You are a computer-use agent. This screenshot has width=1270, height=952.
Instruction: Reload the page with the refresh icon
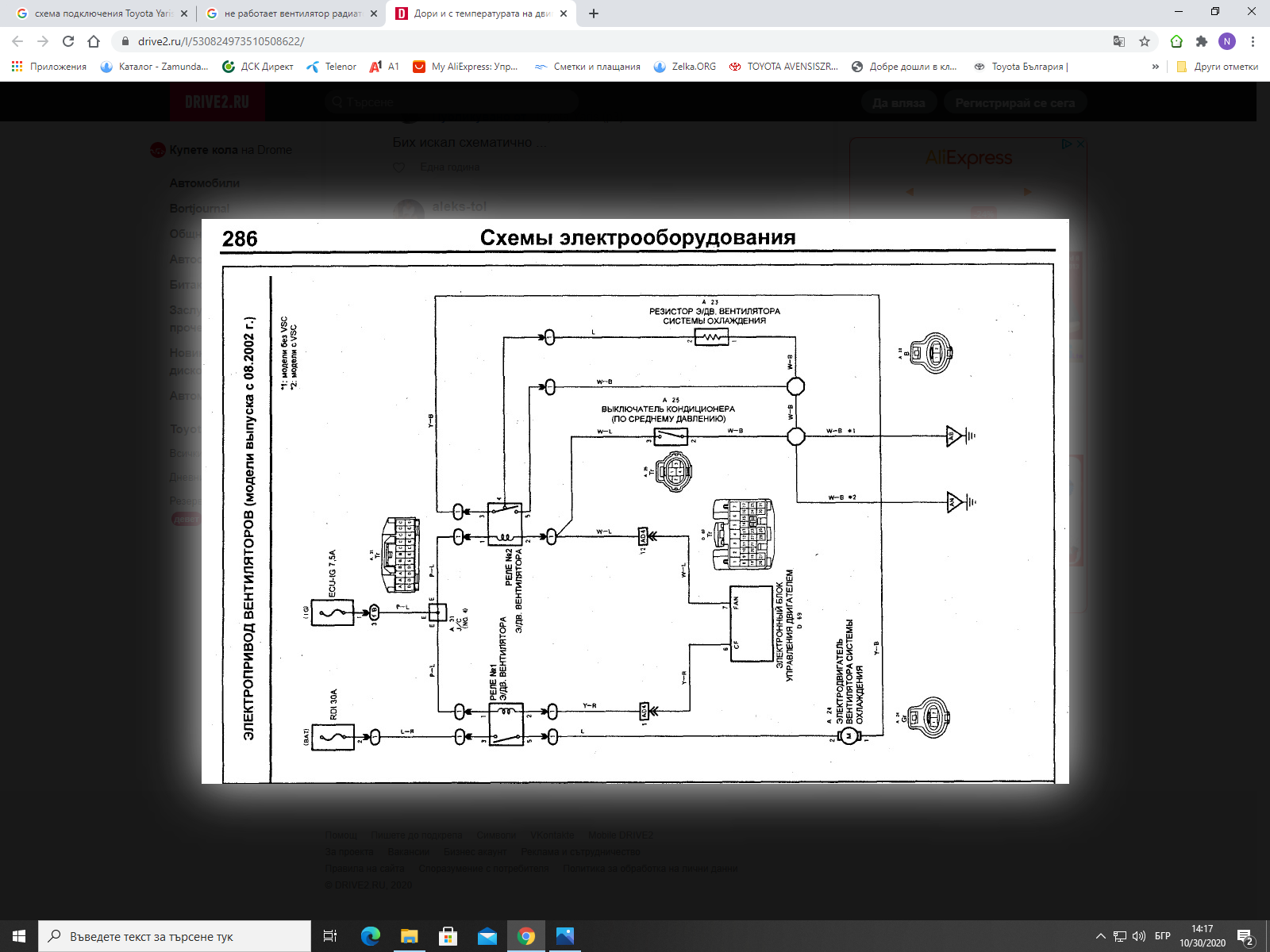point(68,41)
